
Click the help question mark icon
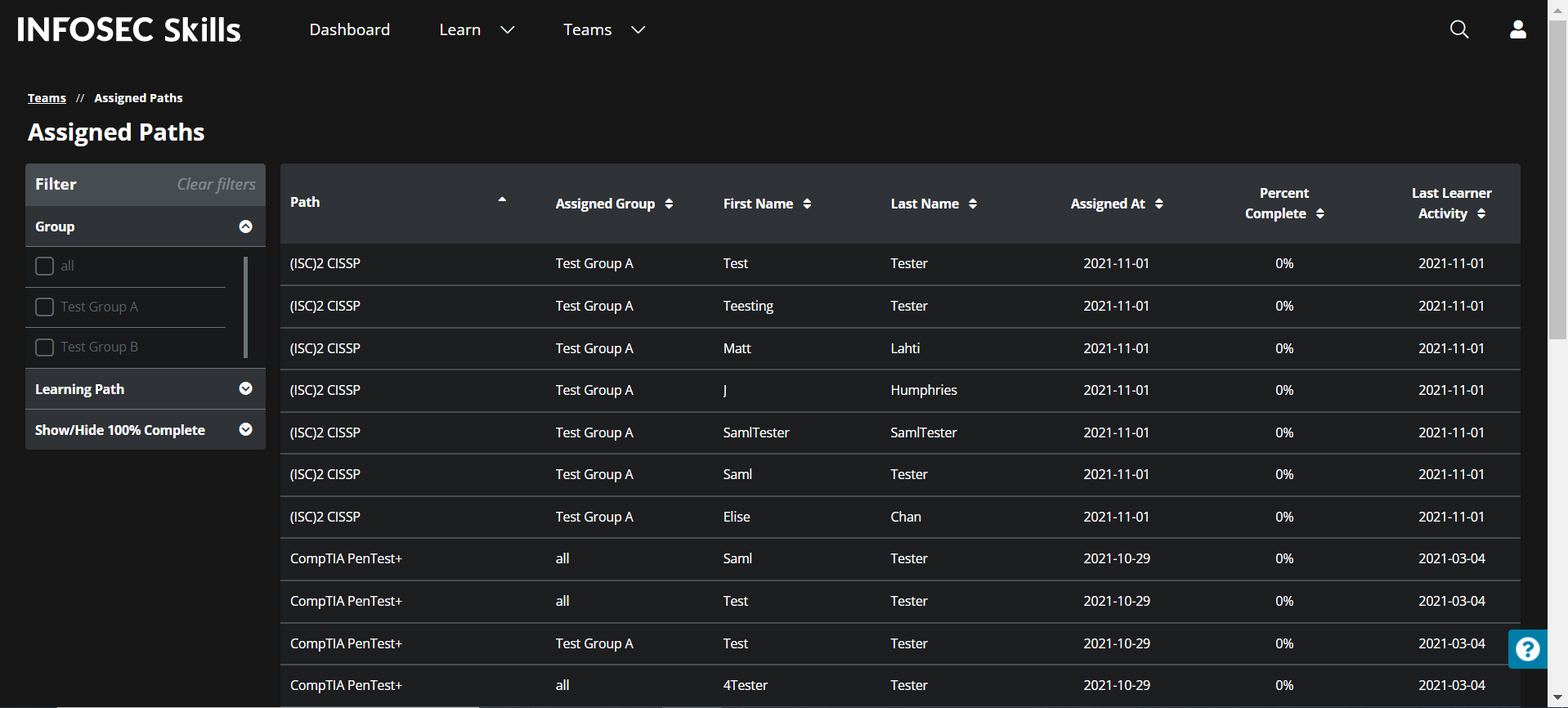point(1527,649)
